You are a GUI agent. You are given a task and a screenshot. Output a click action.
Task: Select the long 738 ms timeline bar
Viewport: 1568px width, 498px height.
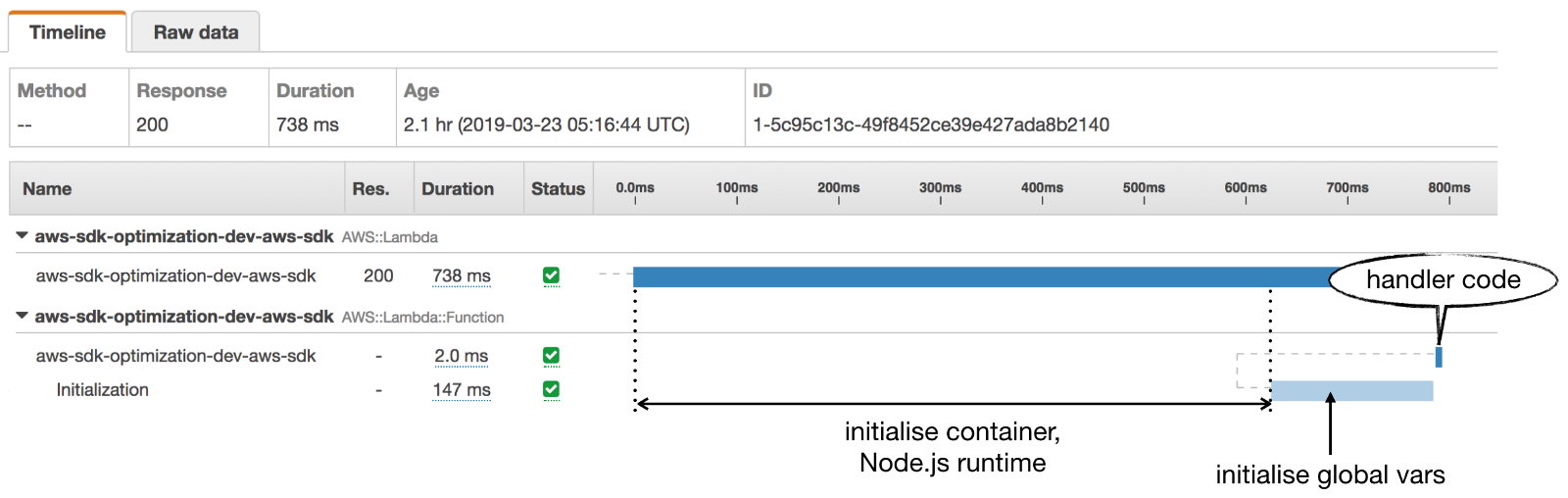[x=980, y=277]
